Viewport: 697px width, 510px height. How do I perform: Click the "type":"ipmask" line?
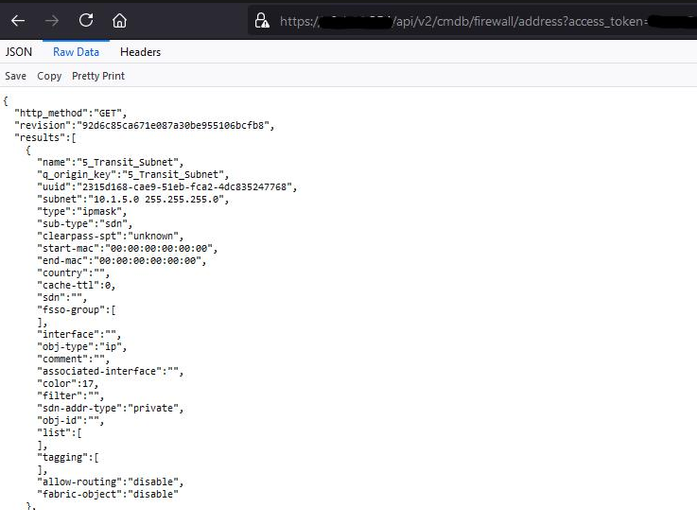pos(82,212)
